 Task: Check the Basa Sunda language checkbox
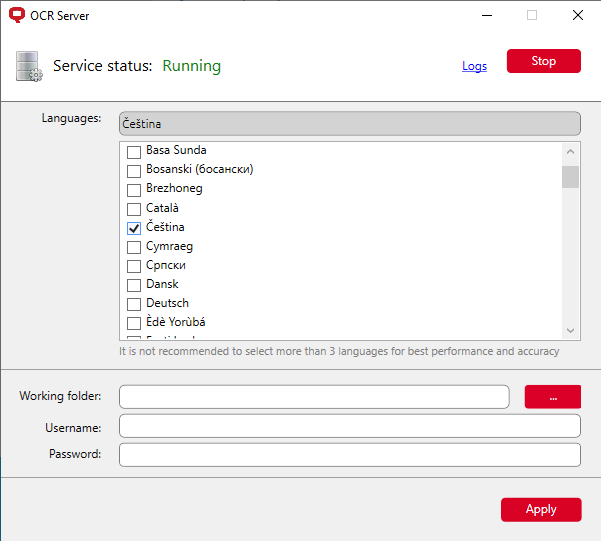tap(134, 152)
